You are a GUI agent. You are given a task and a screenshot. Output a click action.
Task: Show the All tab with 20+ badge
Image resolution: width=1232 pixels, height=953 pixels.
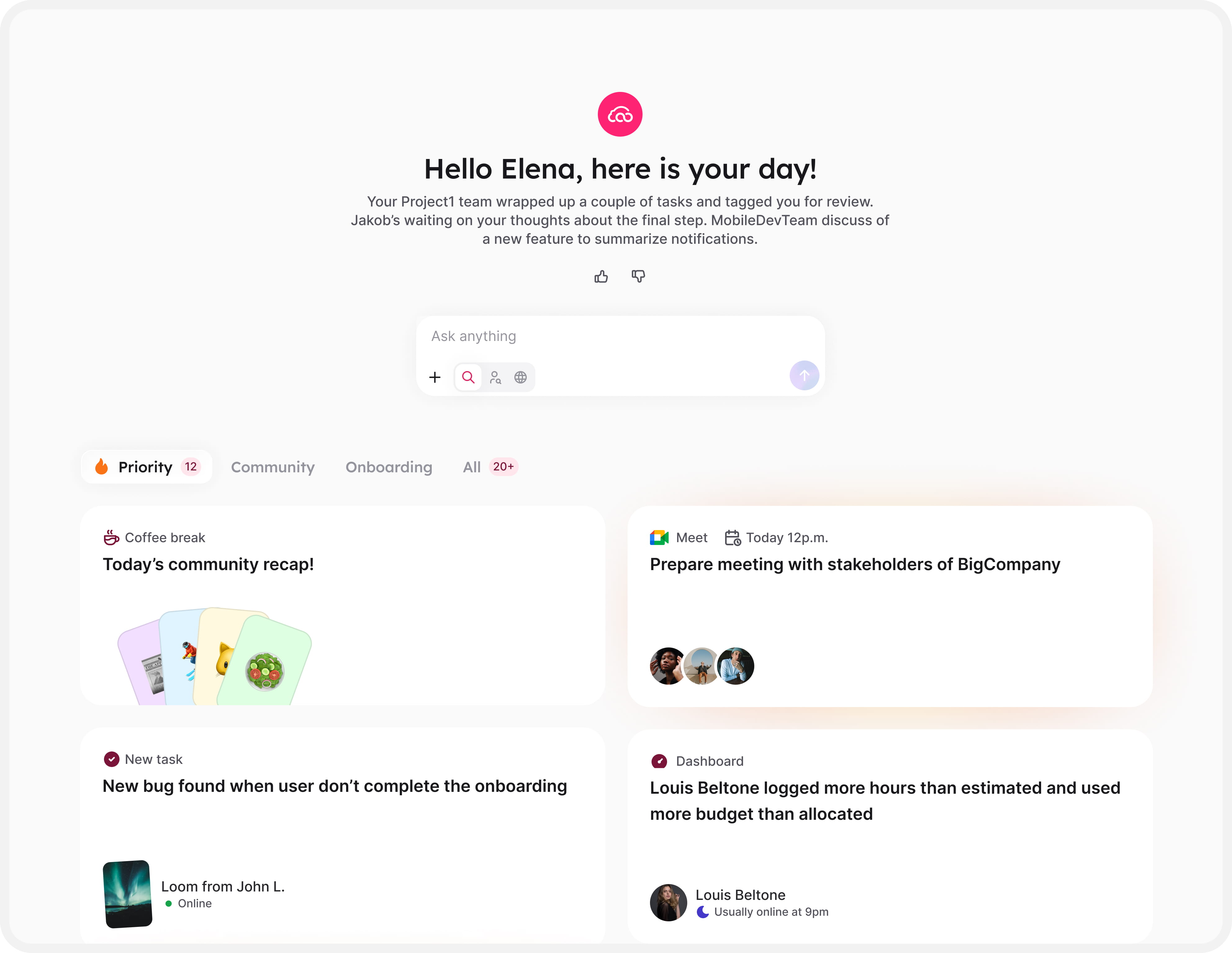tap(489, 467)
